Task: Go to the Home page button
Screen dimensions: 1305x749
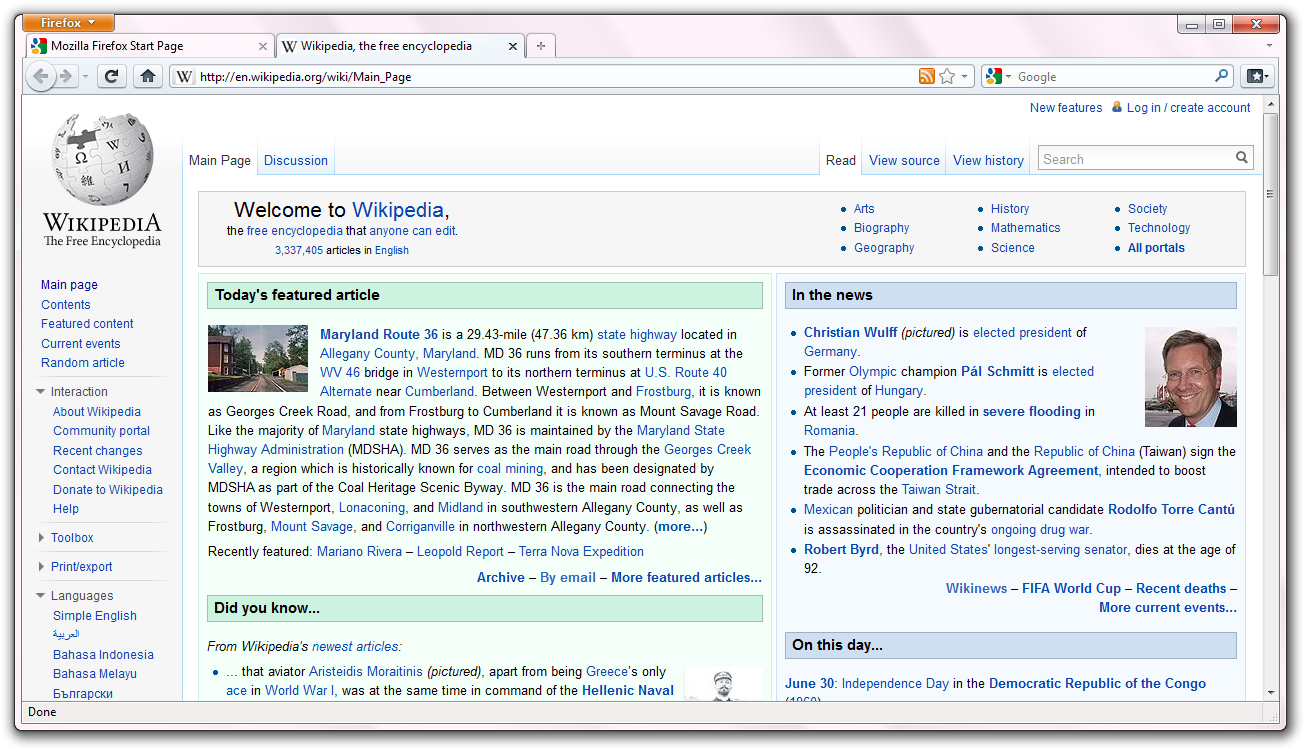Action: 148,76
